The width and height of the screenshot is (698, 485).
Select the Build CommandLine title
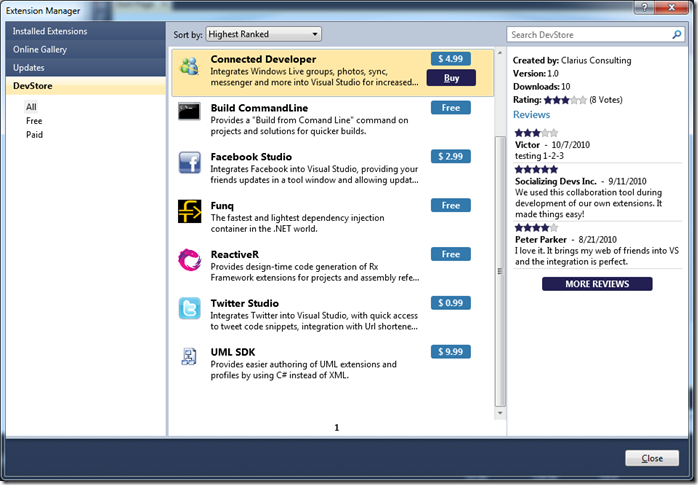(x=259, y=108)
